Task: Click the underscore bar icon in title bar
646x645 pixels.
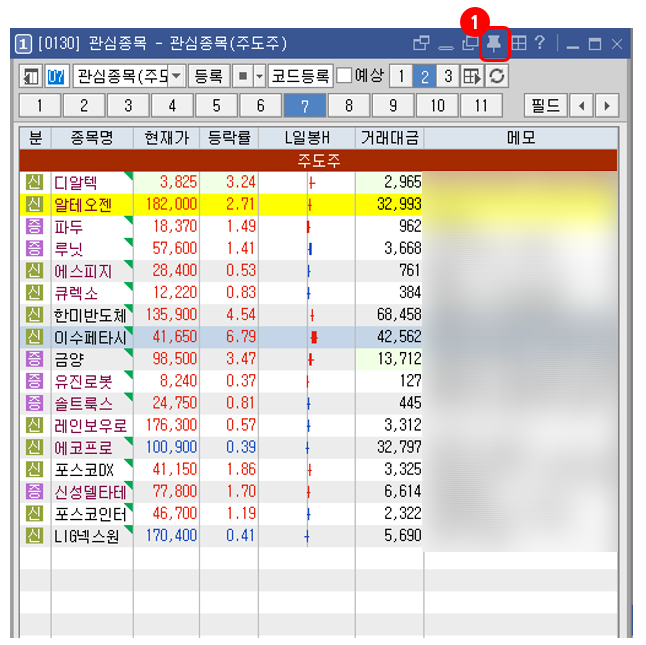Action: coord(446,48)
